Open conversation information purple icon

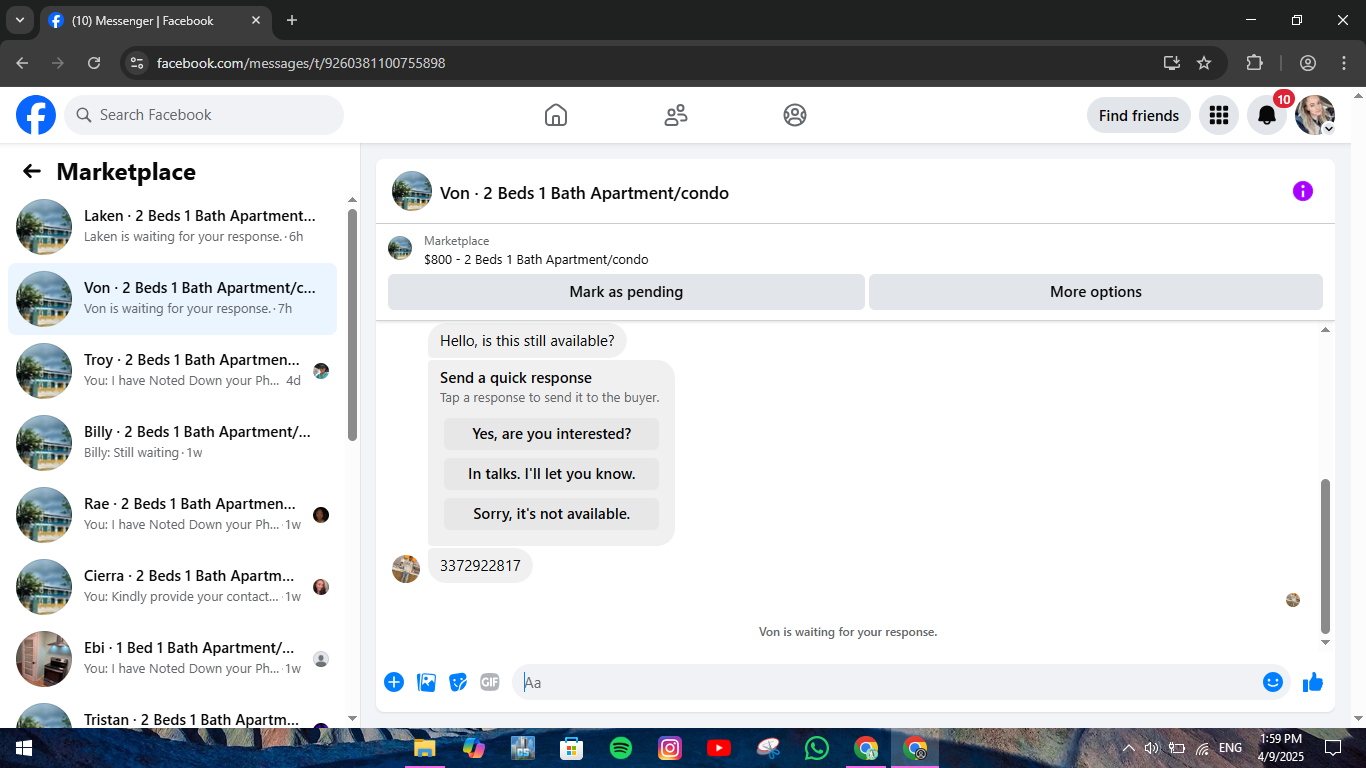tap(1302, 191)
